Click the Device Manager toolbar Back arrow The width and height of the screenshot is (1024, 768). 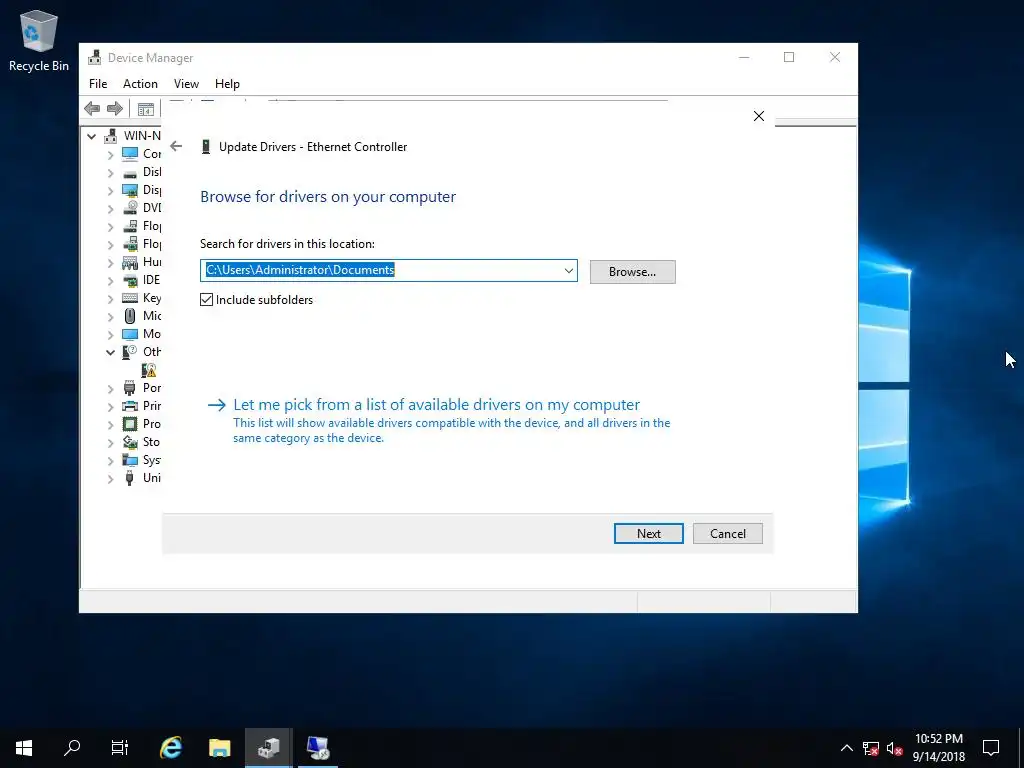92,108
